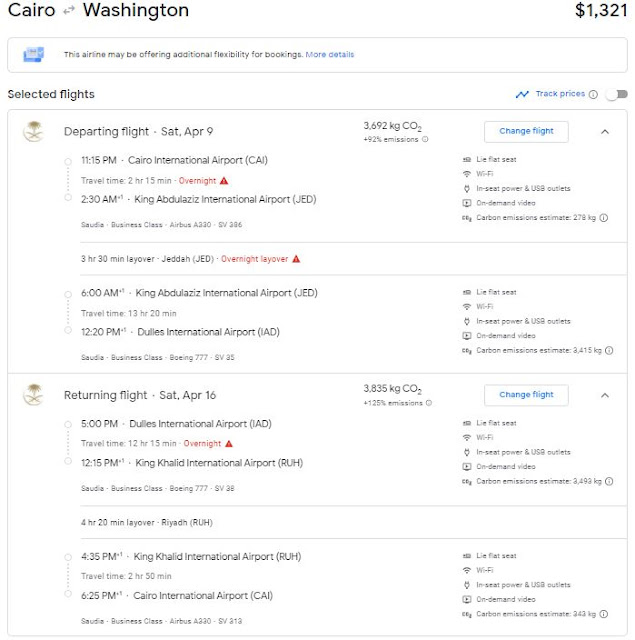Image resolution: width=635 pixels, height=640 pixels.
Task: Click the round-trip arrows between Cairo and Washington
Action: pos(69,10)
